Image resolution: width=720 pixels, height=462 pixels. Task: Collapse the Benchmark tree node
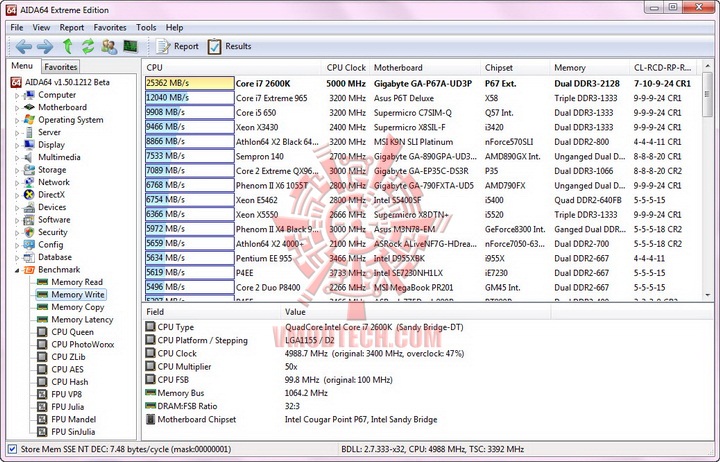[17, 270]
